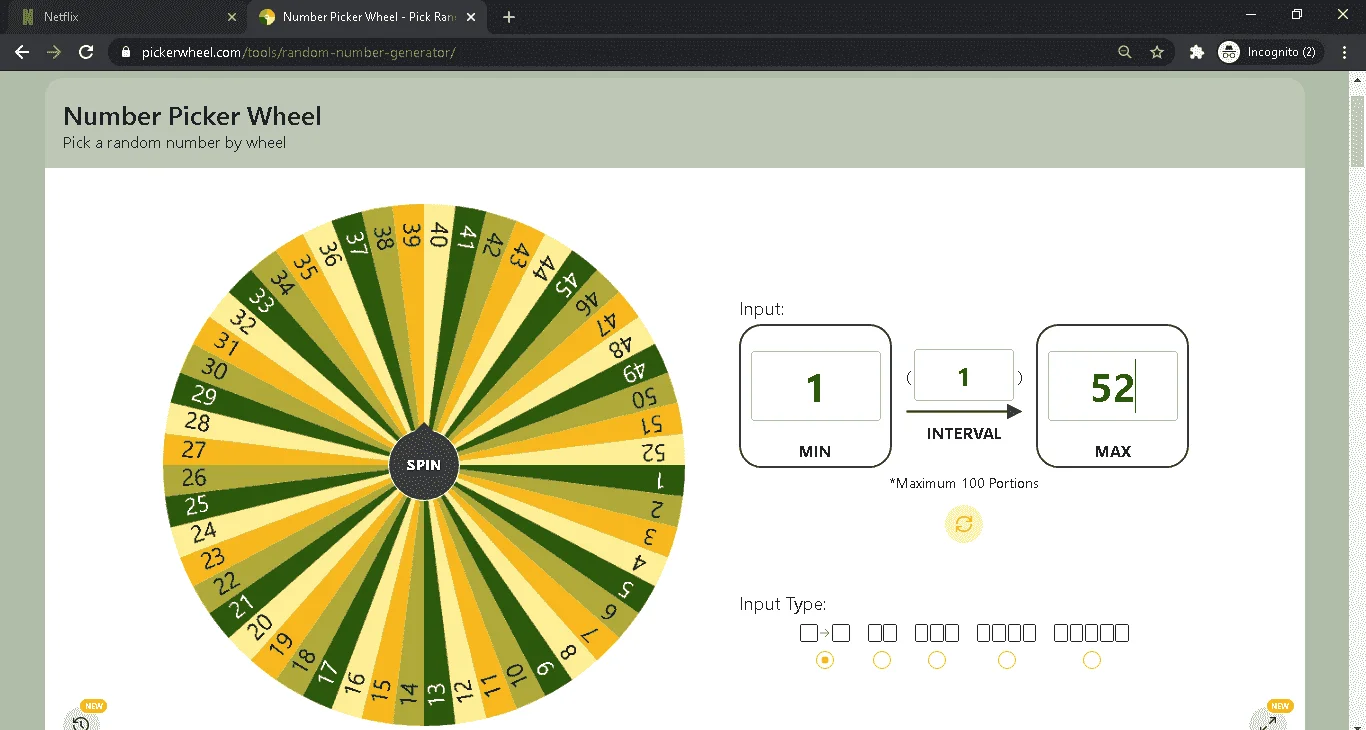
Task: Minimize the Chrome window
Action: tap(1252, 14)
